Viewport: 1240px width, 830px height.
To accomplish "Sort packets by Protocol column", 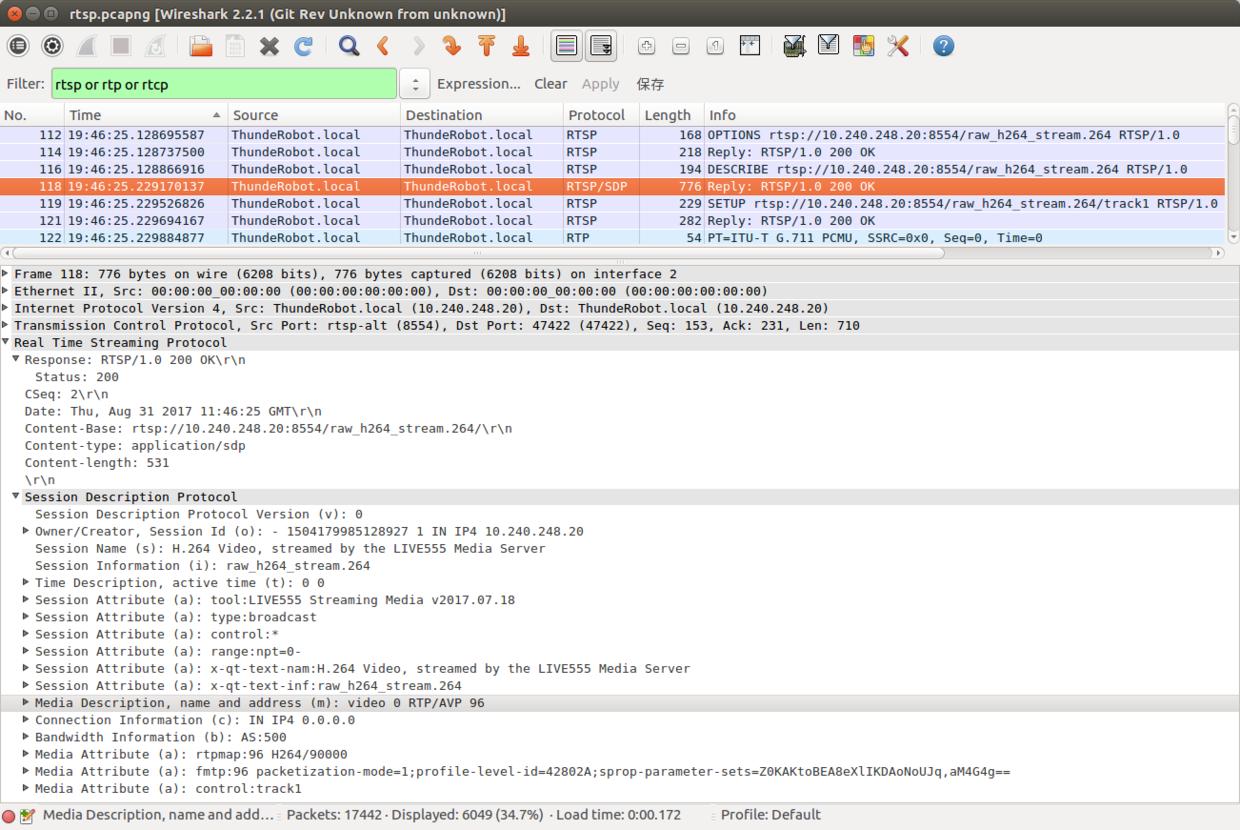I will (x=597, y=115).
